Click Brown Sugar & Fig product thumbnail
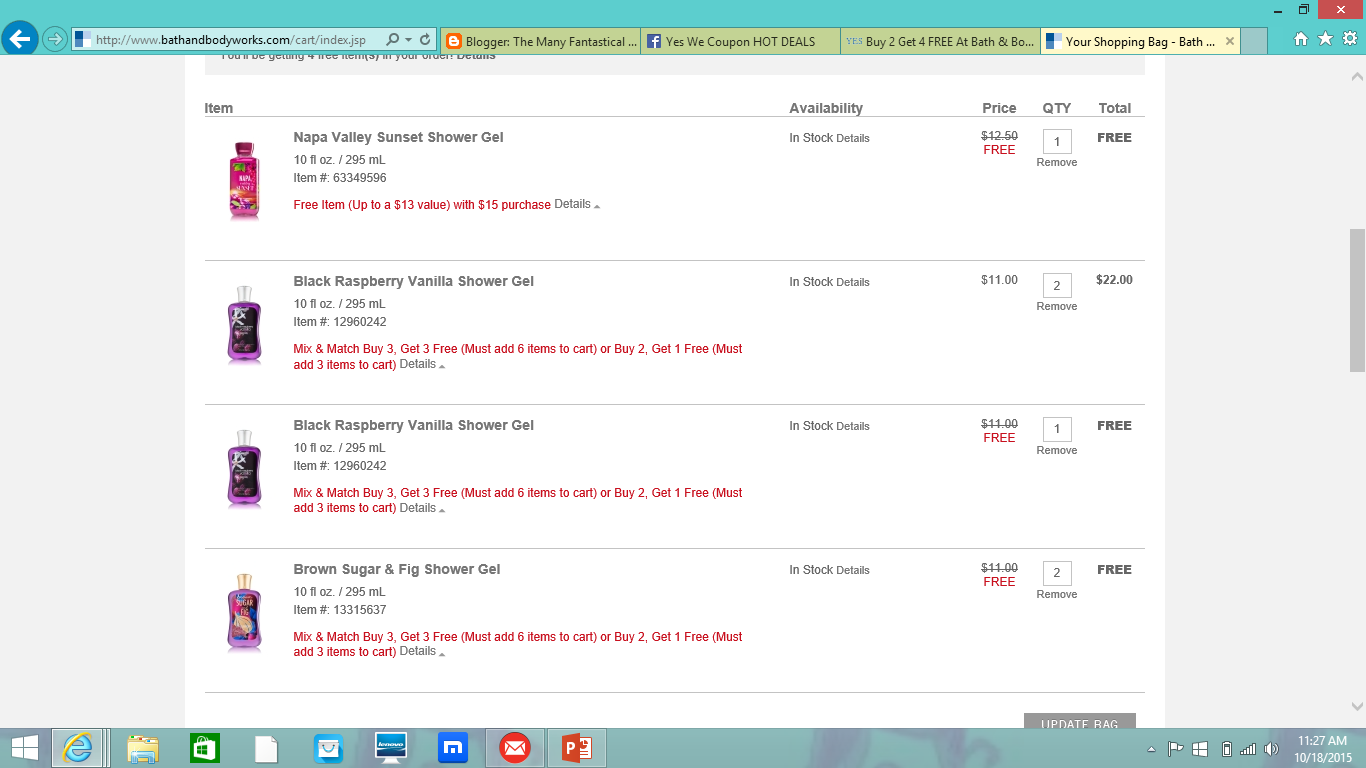 pyautogui.click(x=244, y=613)
